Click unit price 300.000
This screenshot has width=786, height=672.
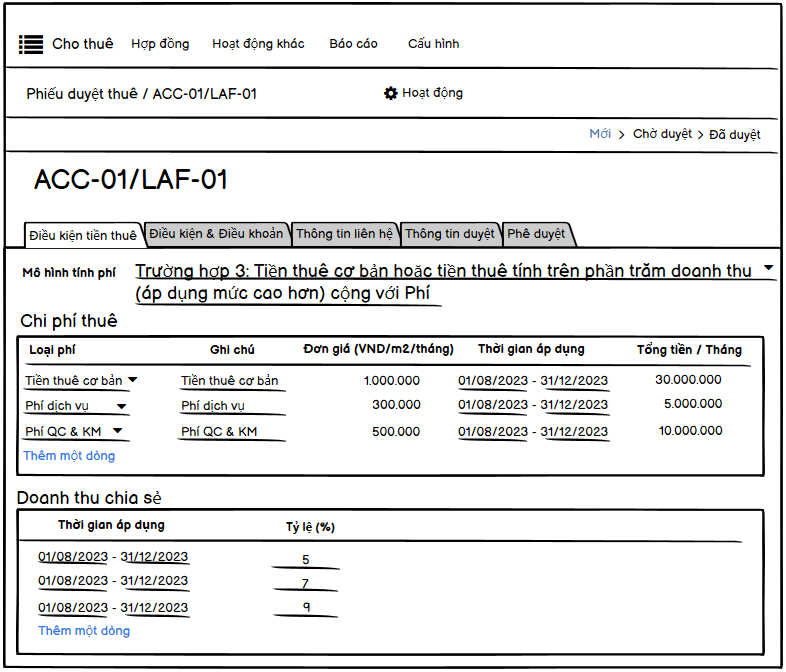(396, 405)
